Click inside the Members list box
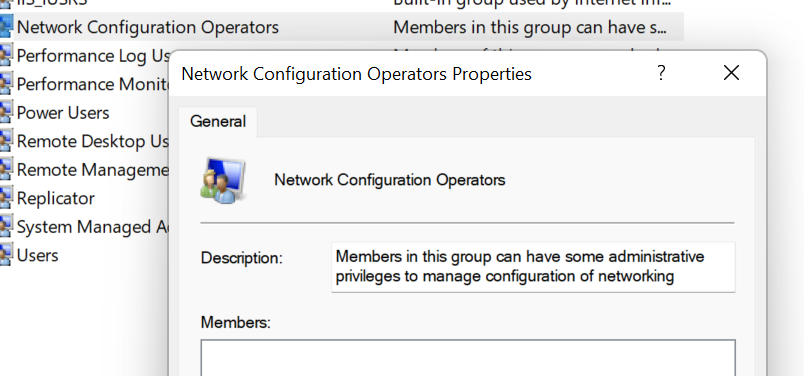This screenshot has width=804, height=376. (468, 358)
